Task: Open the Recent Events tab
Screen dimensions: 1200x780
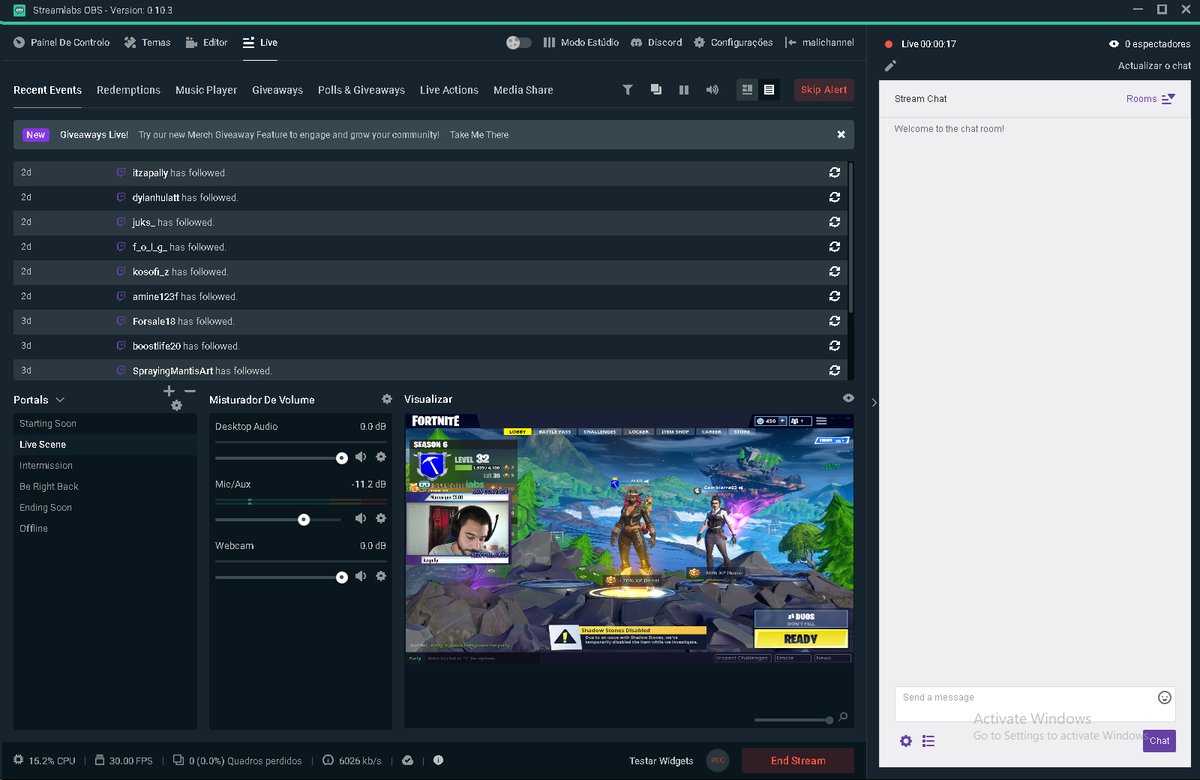Action: tap(48, 90)
